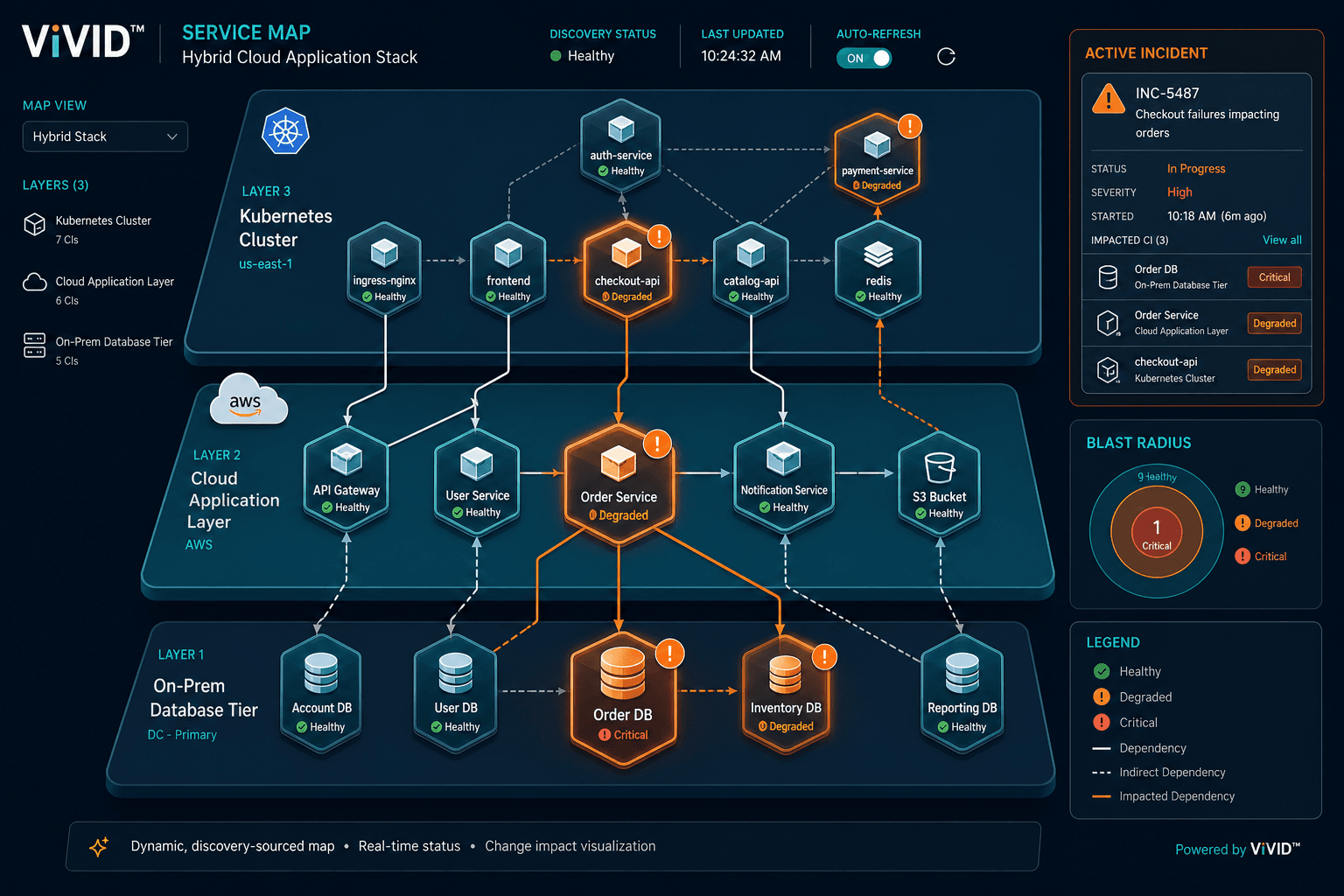Click Degraded badge for checkout-api in incident
This screenshot has height=896, width=1344.
pos(1274,370)
